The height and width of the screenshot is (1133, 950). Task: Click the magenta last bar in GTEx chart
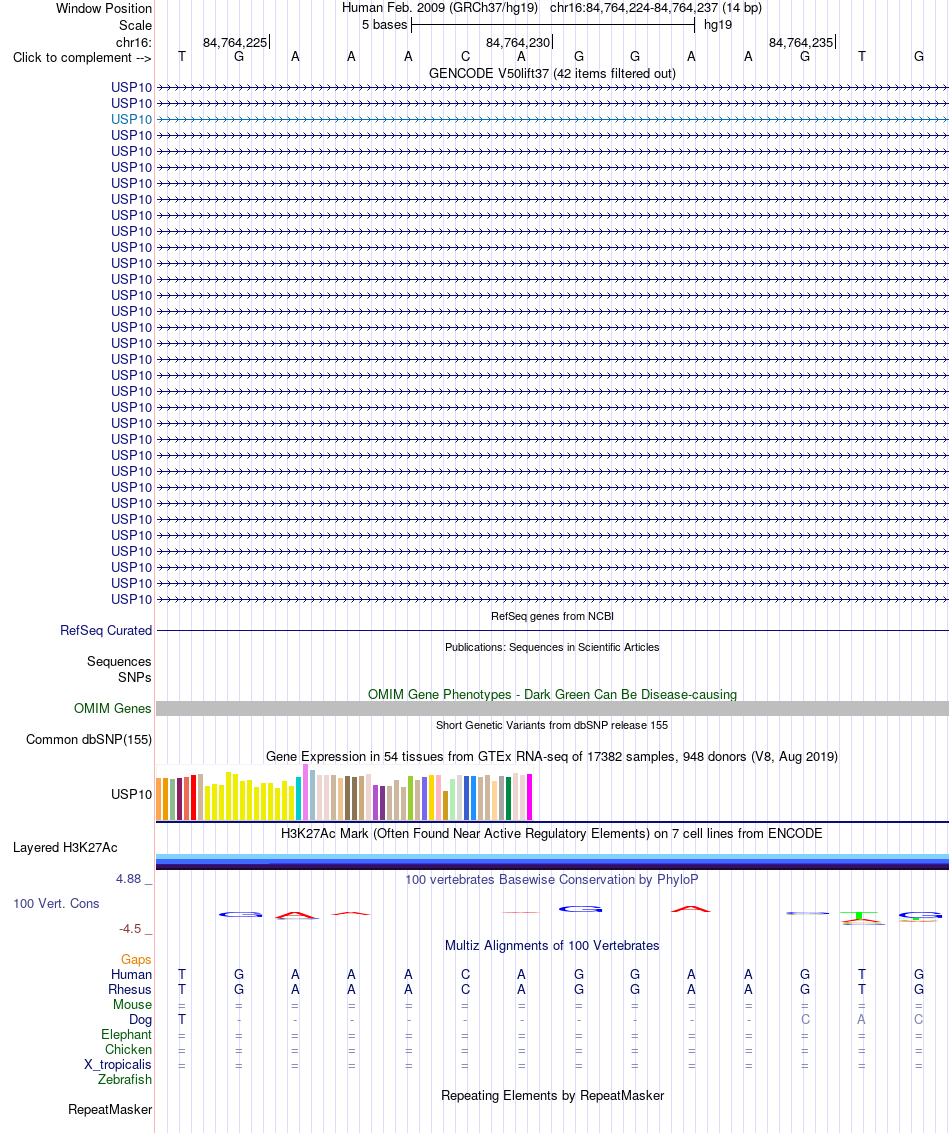530,797
